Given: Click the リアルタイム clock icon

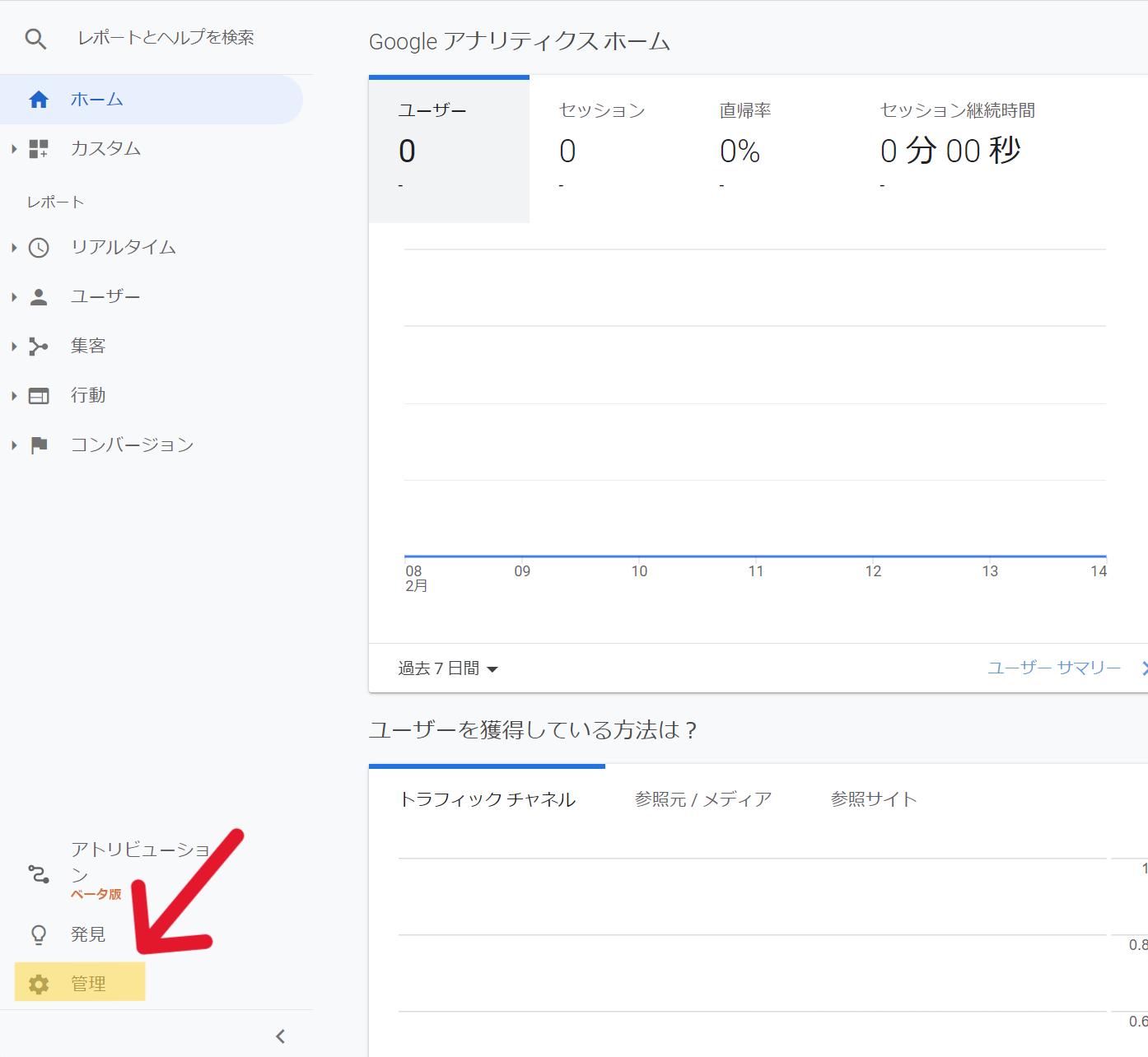Looking at the screenshot, I should (x=39, y=248).
